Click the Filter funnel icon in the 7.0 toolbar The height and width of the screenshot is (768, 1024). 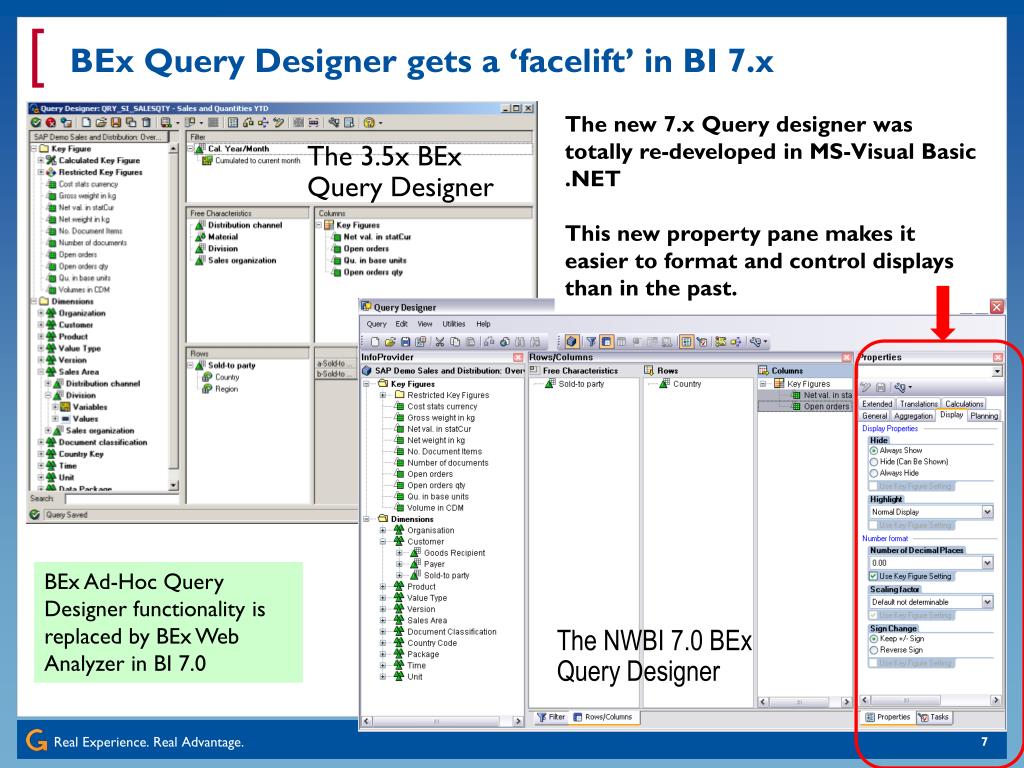click(591, 342)
